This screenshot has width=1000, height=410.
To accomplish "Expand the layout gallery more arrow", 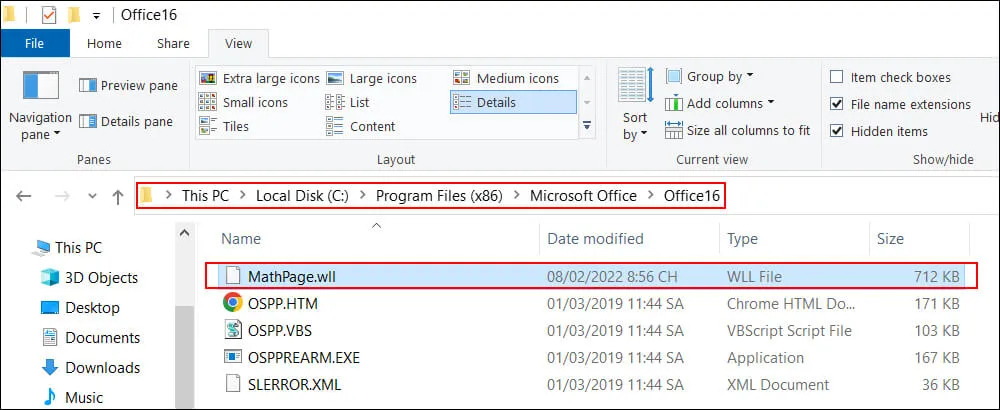I will tap(587, 126).
